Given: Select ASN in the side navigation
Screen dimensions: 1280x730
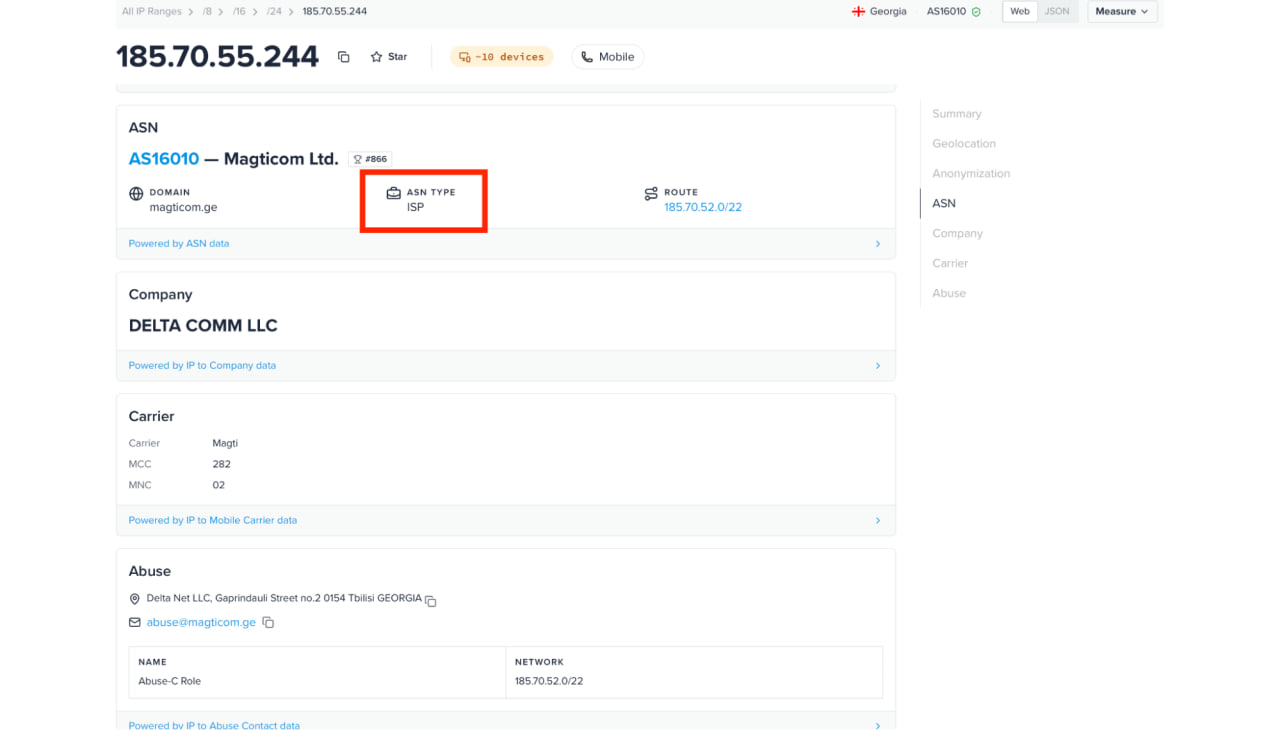Looking at the screenshot, I should (944, 204).
